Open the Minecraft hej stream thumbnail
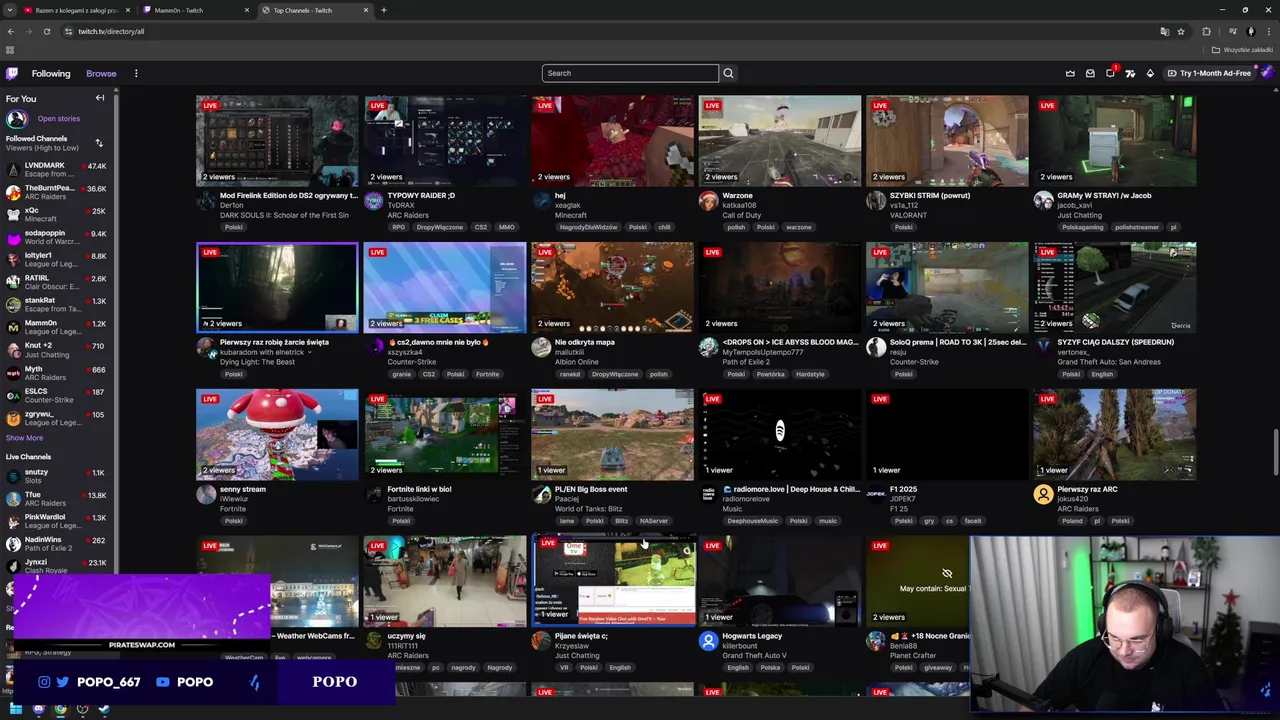Image resolution: width=1280 pixels, height=720 pixels. [x=612, y=141]
